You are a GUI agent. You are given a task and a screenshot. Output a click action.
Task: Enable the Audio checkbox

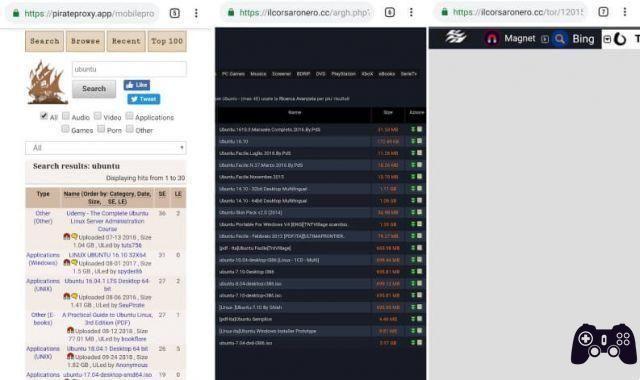pos(66,116)
